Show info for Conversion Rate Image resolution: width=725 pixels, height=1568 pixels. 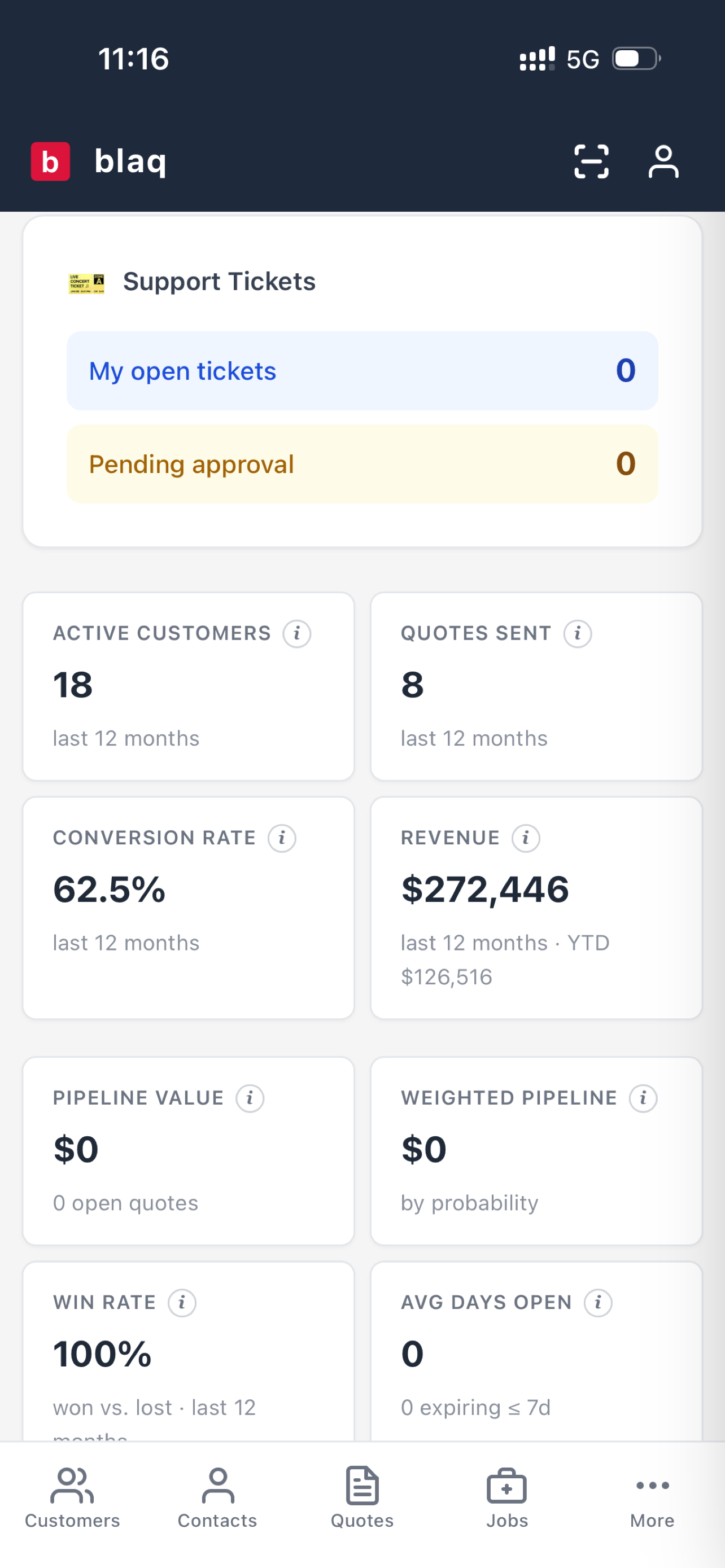click(282, 838)
